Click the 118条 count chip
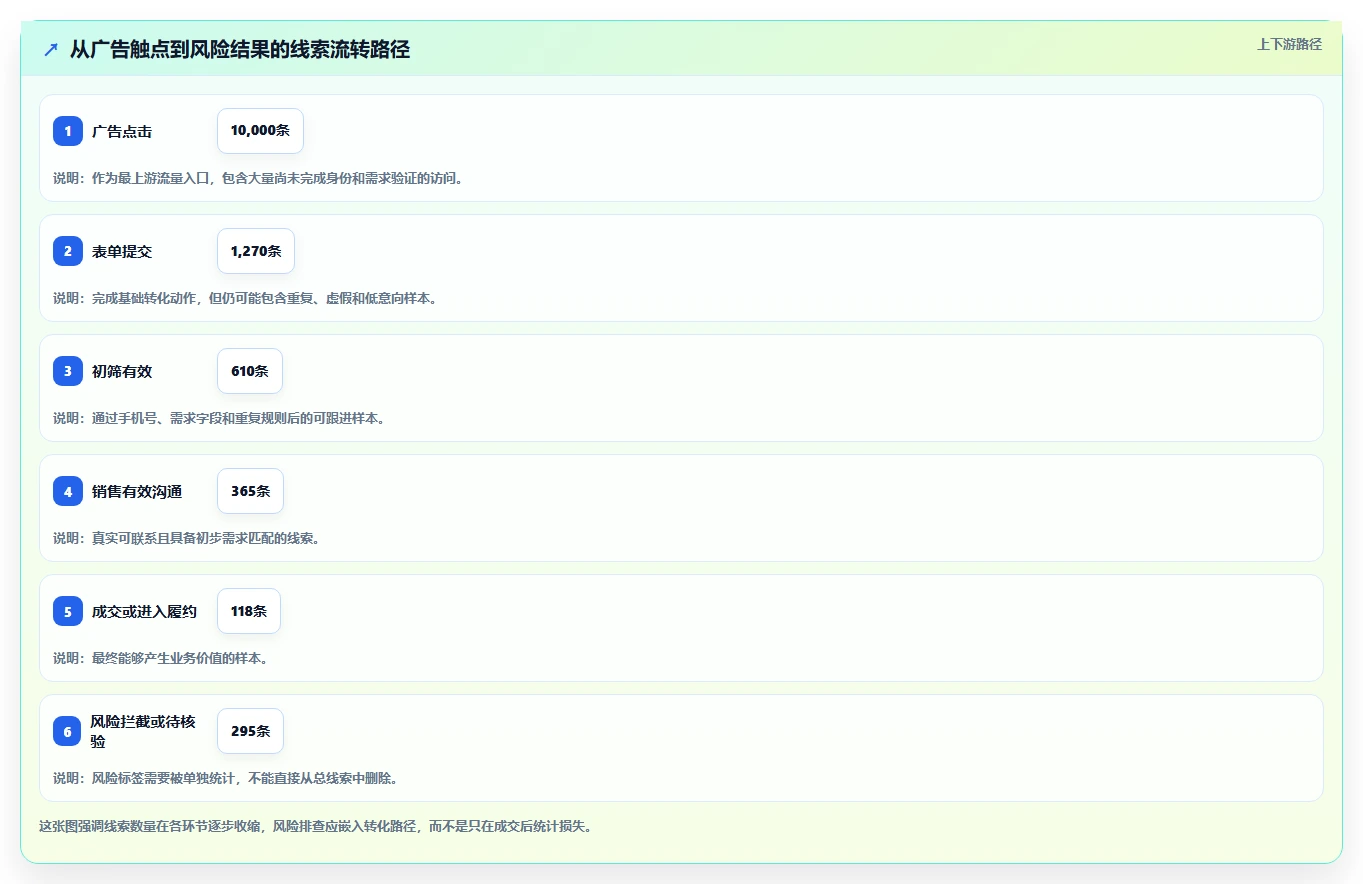The height and width of the screenshot is (884, 1363). (x=249, y=611)
